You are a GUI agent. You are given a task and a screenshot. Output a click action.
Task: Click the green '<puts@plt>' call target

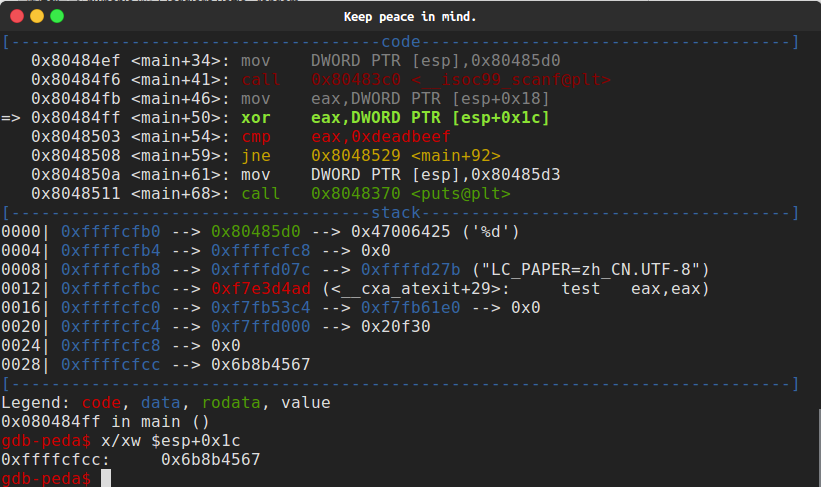pyautogui.click(x=461, y=194)
